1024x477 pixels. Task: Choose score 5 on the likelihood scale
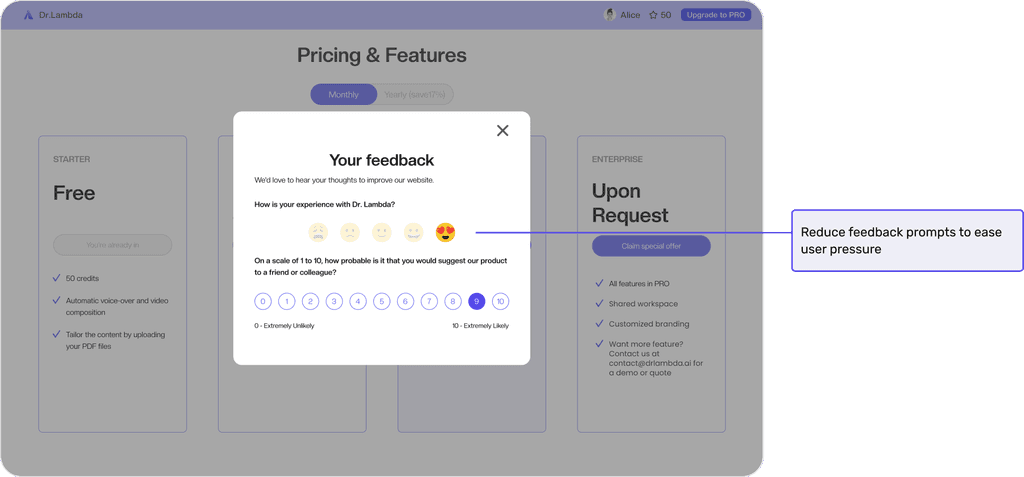point(381,301)
